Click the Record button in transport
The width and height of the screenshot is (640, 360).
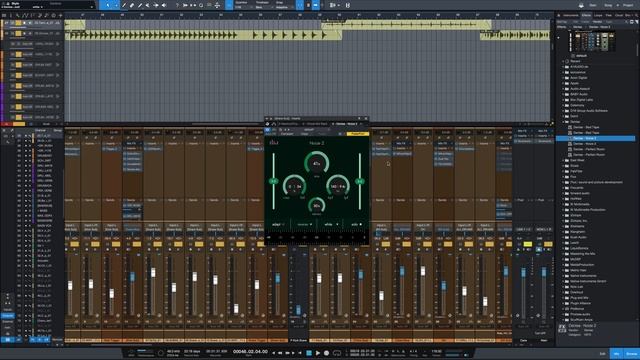coord(326,353)
